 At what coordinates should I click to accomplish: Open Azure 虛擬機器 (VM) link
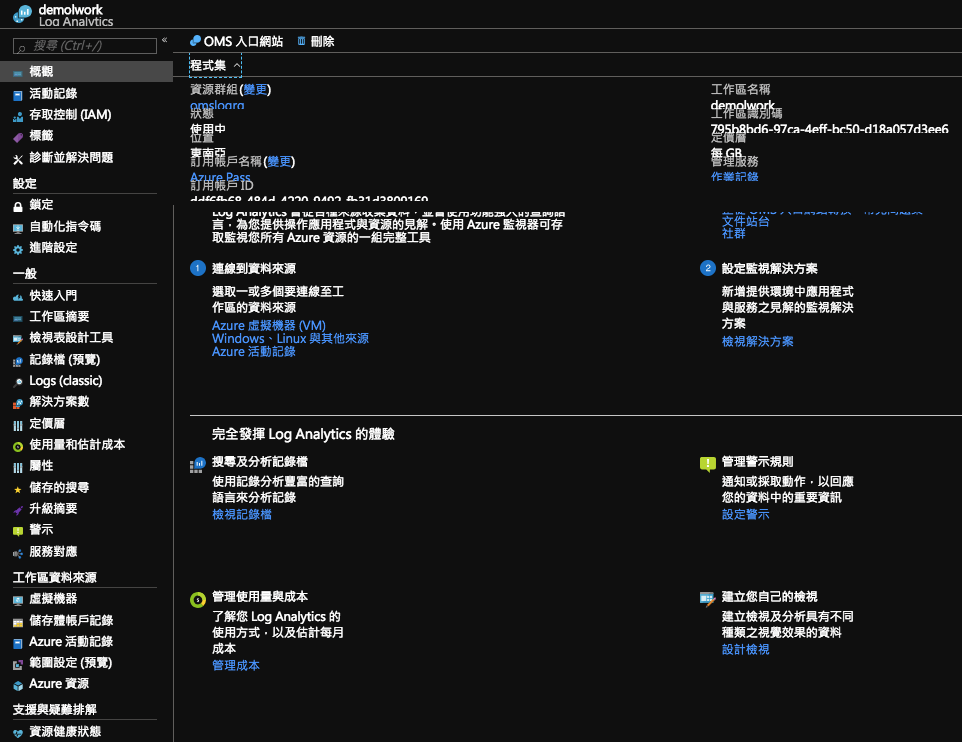269,325
